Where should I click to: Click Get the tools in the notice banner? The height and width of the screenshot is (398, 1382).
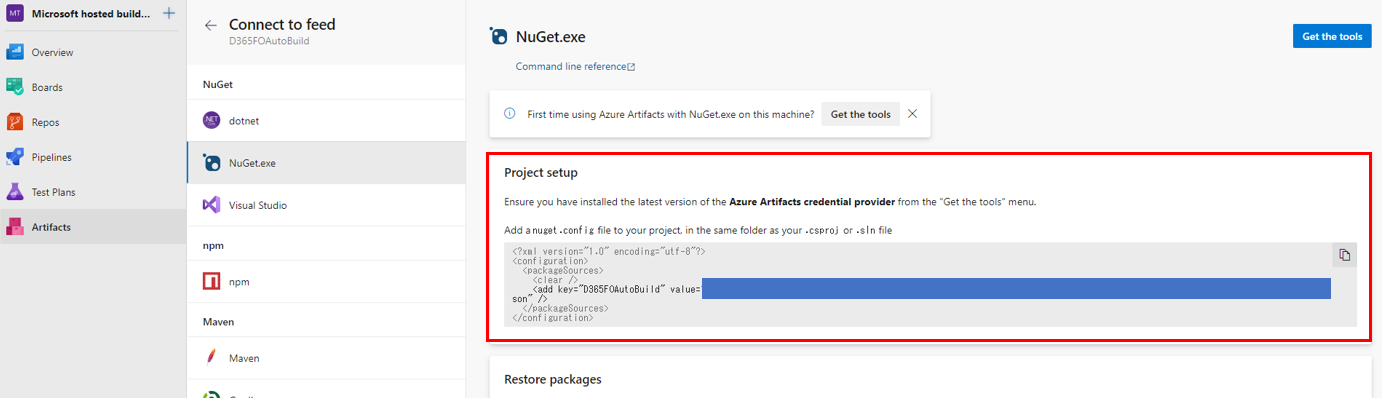[x=861, y=114]
